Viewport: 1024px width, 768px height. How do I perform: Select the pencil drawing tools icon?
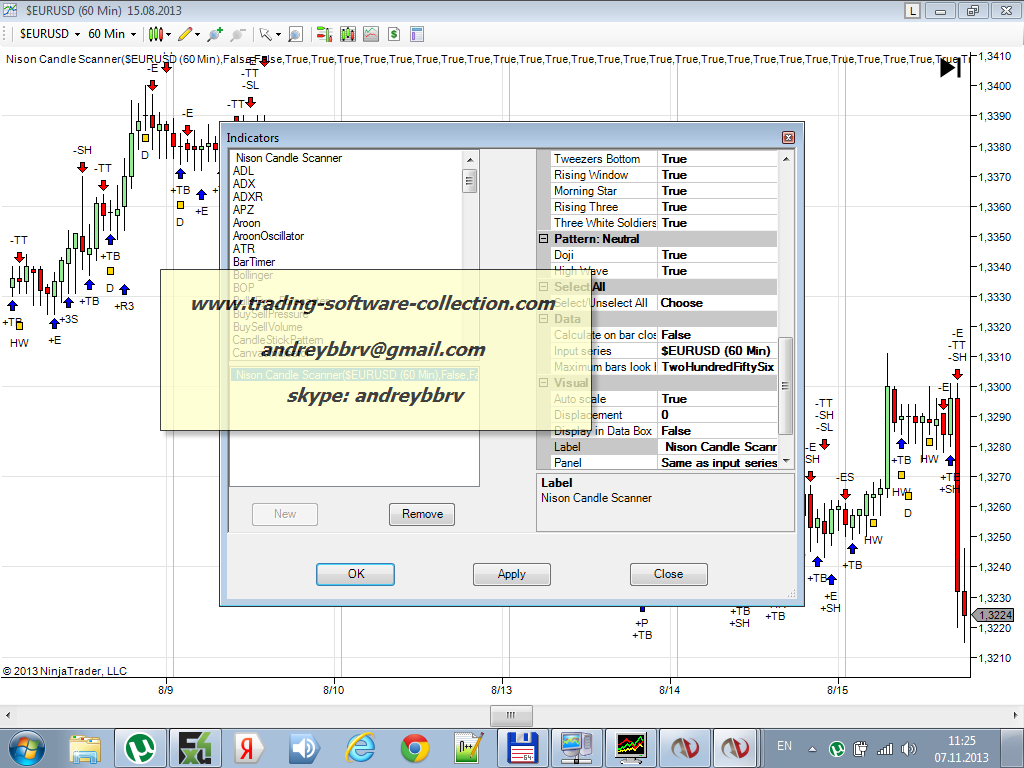pos(184,34)
